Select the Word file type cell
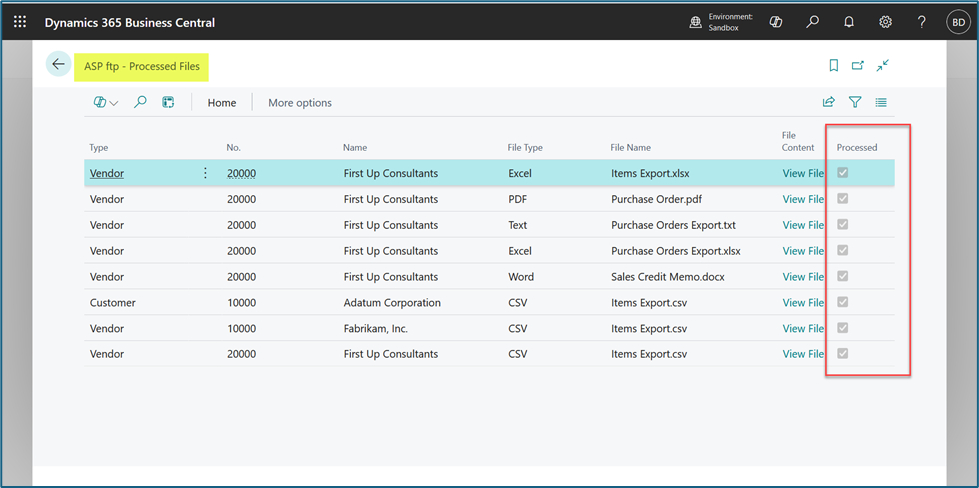Screen dimensions: 979x488 point(521,276)
